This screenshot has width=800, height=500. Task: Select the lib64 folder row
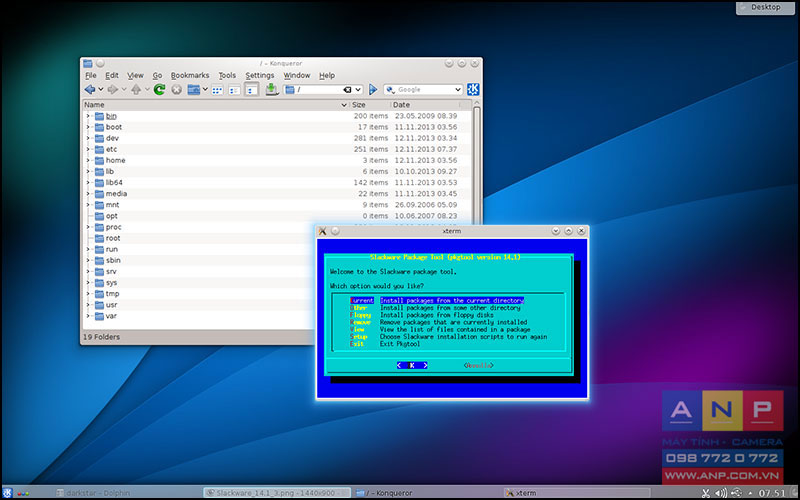[x=277, y=183]
